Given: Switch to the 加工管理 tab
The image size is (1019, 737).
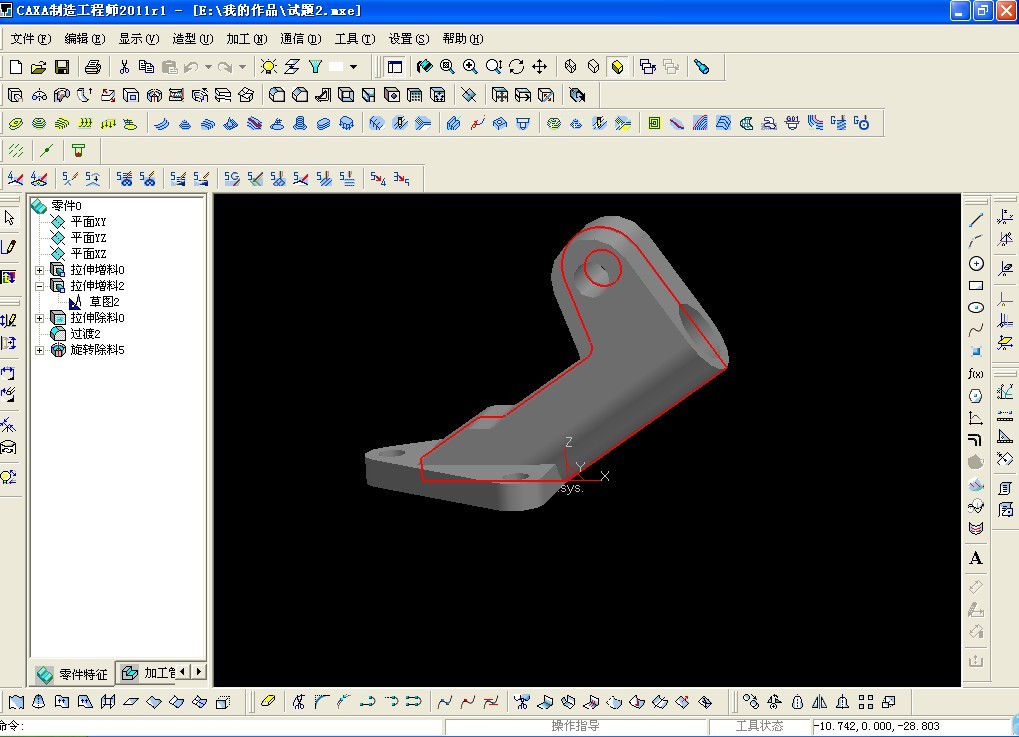Looking at the screenshot, I should [147, 673].
